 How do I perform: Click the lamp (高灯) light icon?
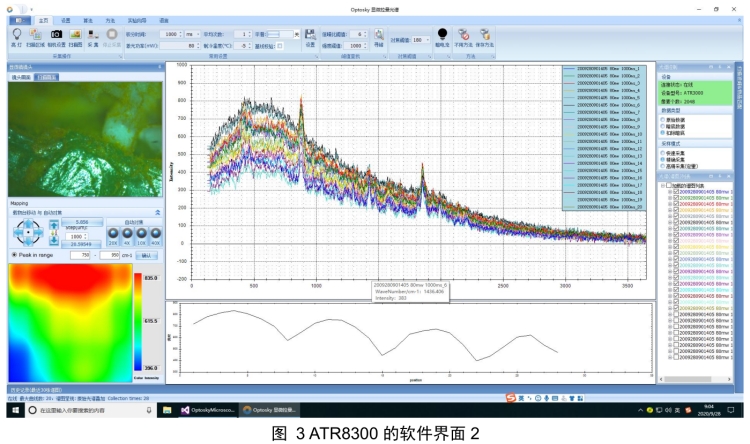(x=16, y=34)
